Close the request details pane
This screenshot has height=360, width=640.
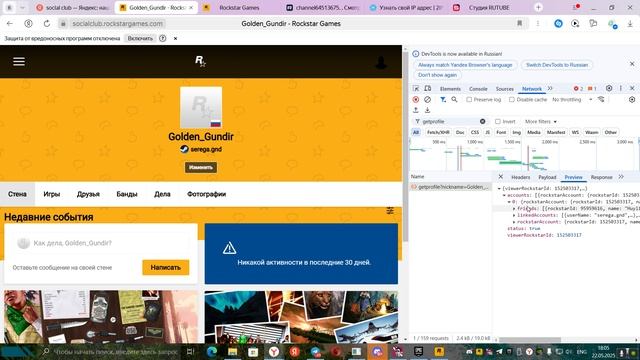pos(501,177)
